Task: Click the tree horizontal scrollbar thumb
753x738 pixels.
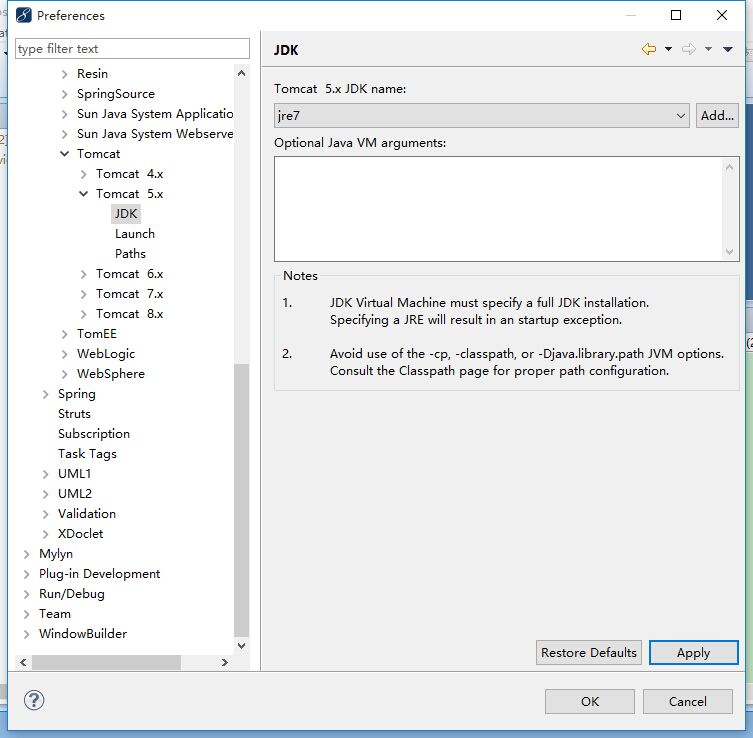Action: point(107,663)
